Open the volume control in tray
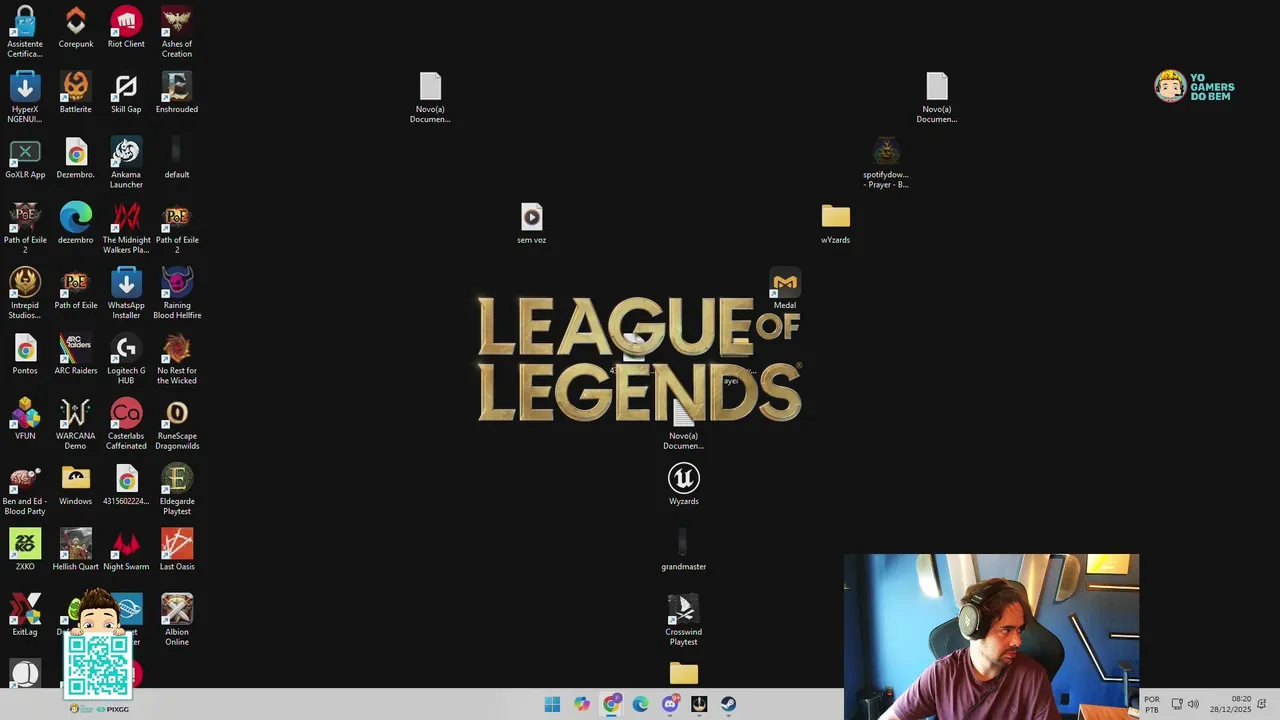This screenshot has height=720, width=1280. pos(1193,704)
